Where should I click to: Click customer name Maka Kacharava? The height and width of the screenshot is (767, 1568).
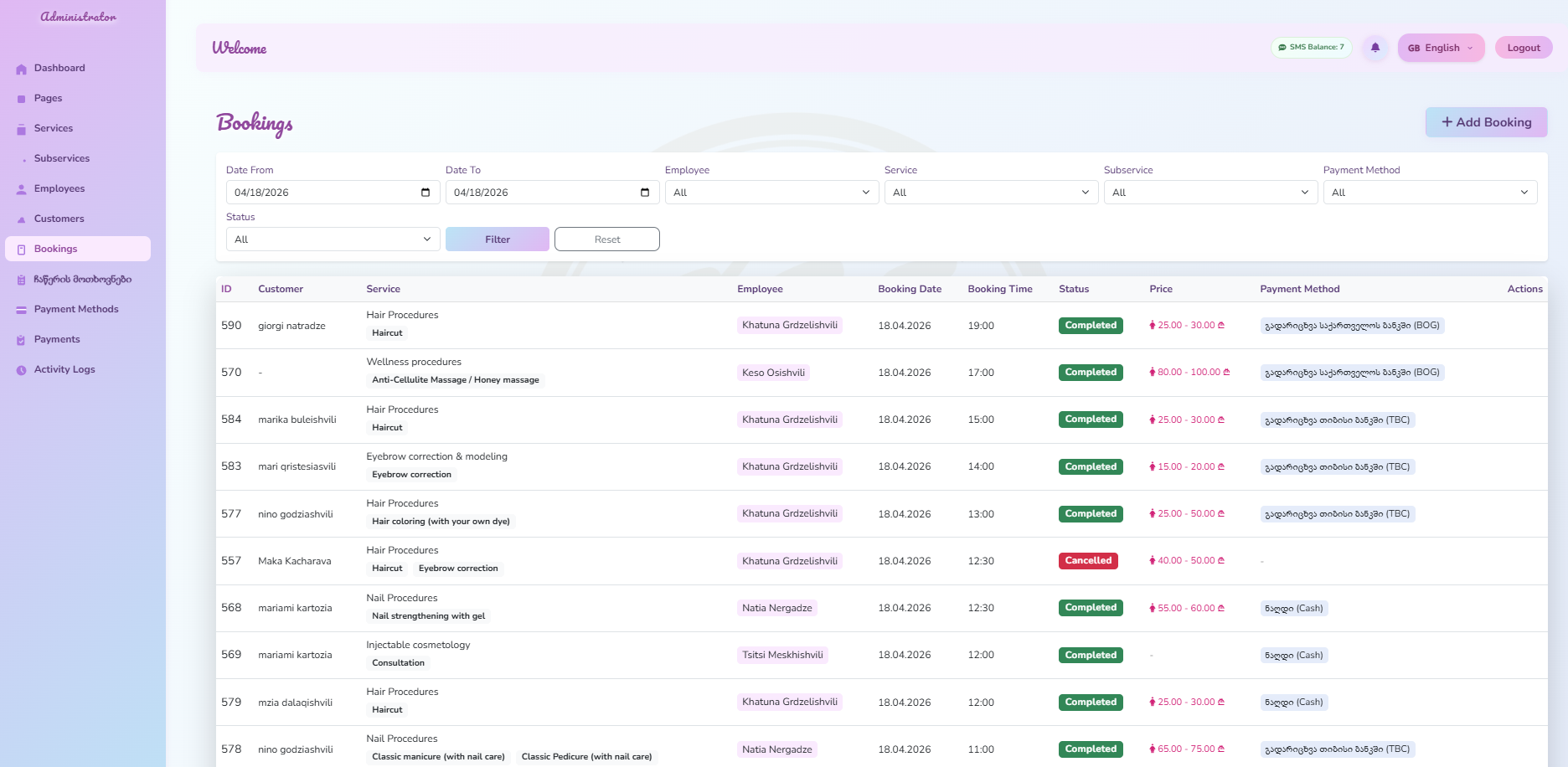pos(295,561)
